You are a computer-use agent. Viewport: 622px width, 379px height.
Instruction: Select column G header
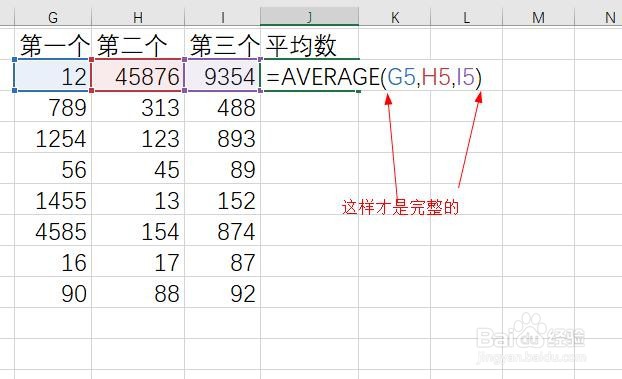pos(53,17)
